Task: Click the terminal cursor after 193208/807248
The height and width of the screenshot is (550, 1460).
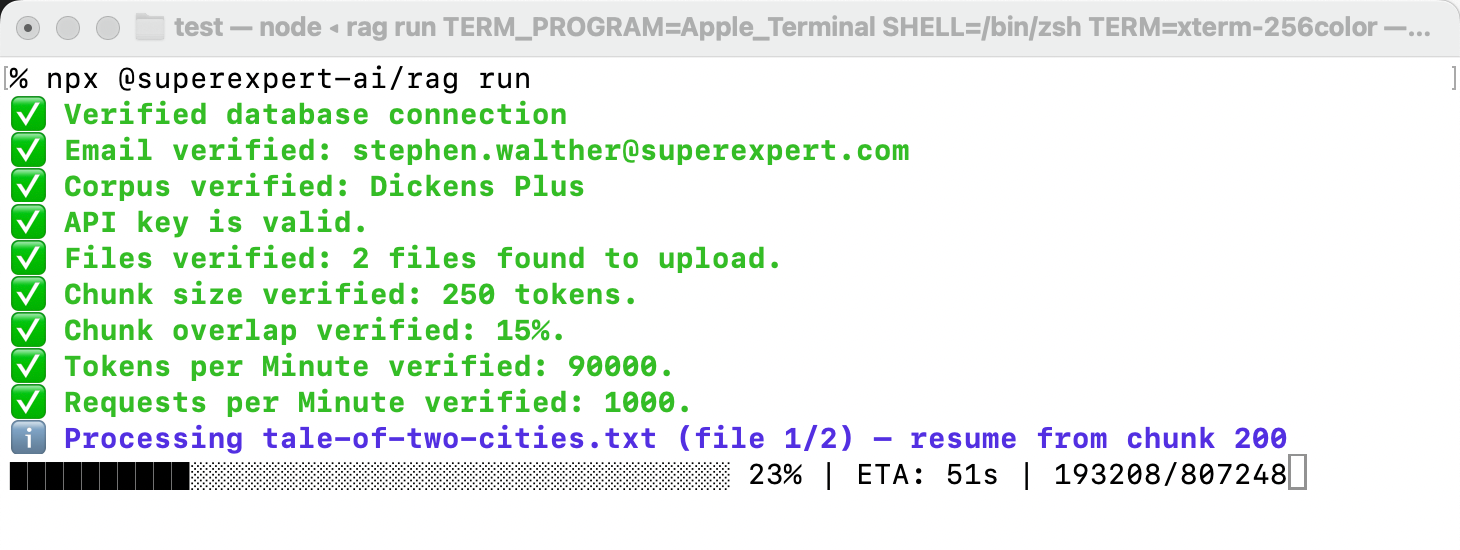Action: (x=1297, y=474)
